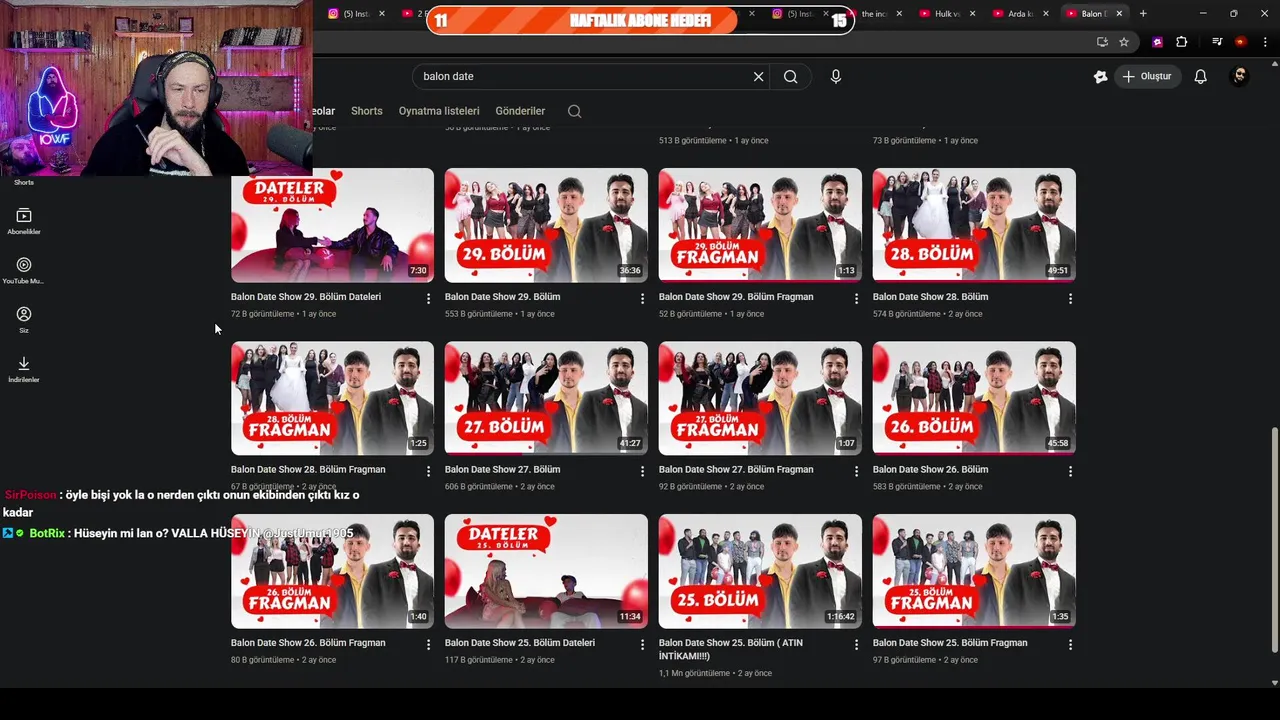Start voice search with the microphone icon
1280x720 pixels.
point(836,76)
